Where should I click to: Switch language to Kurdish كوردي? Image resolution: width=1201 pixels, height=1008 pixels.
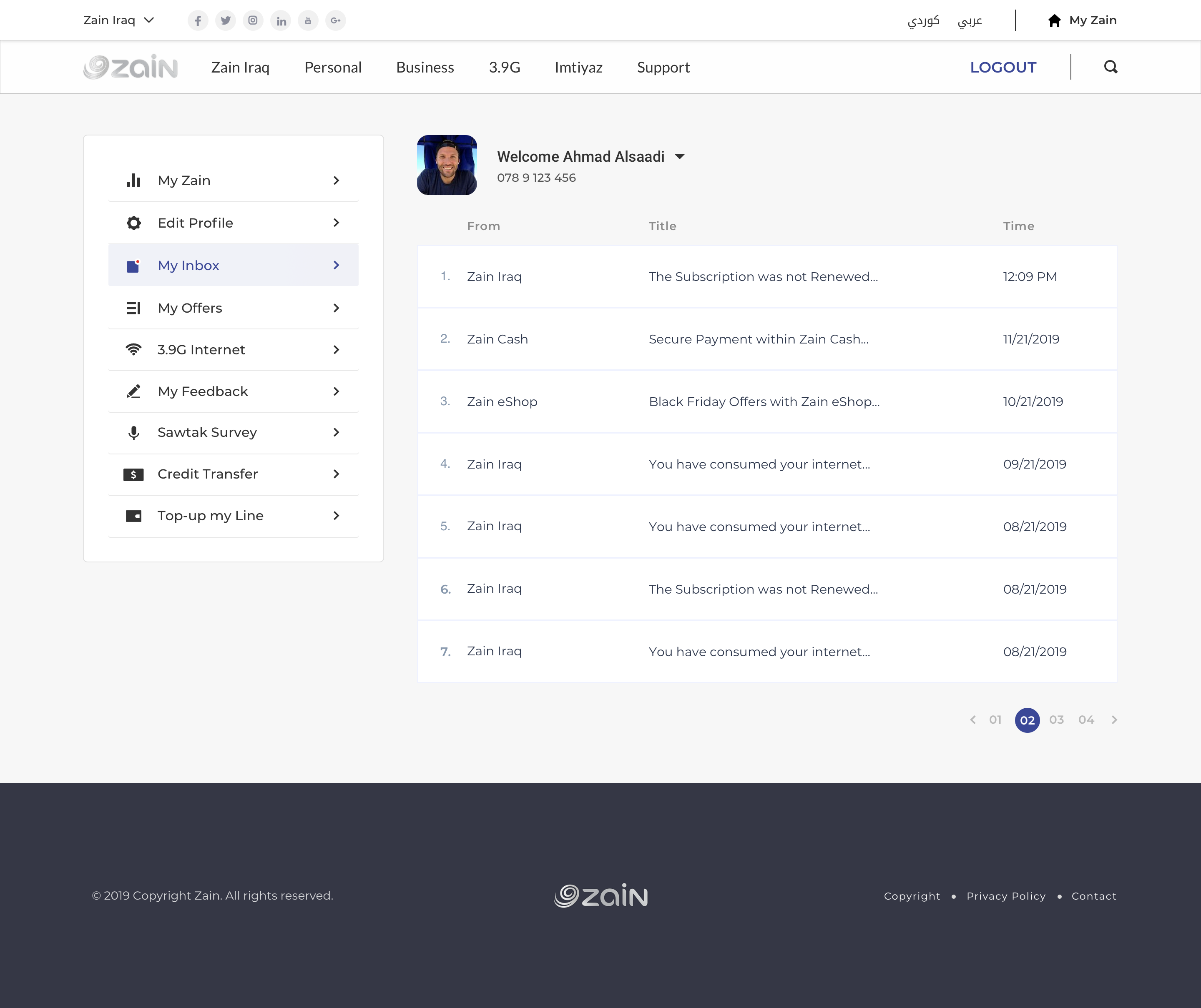[924, 21]
